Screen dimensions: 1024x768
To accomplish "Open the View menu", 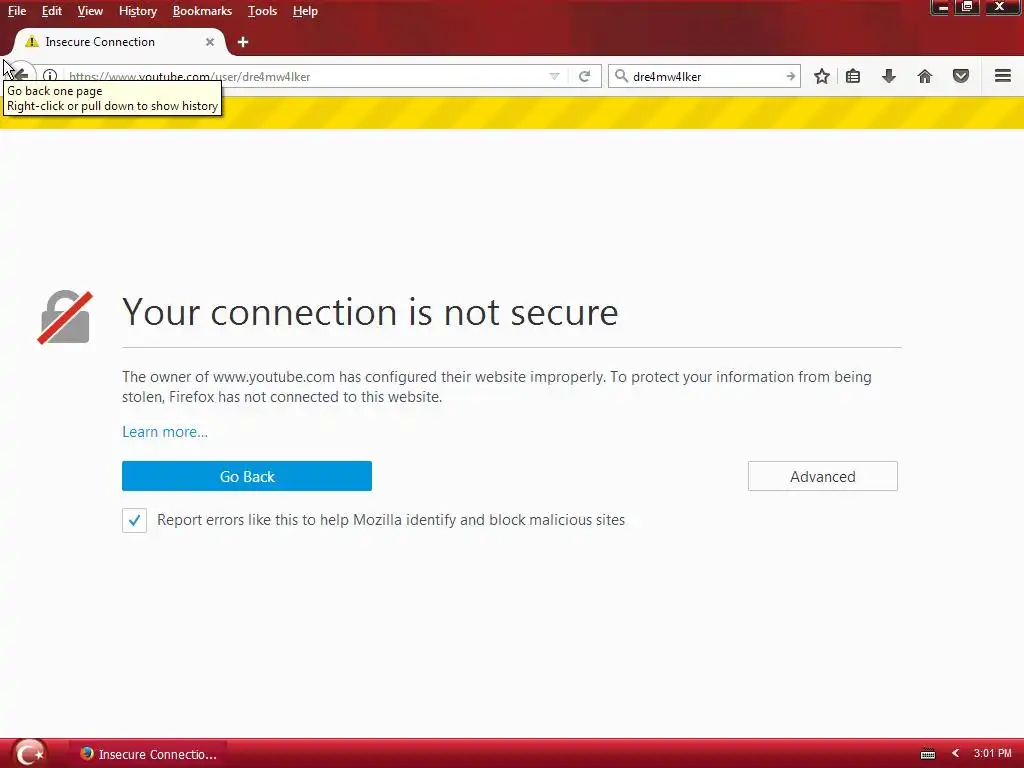I will (89, 11).
